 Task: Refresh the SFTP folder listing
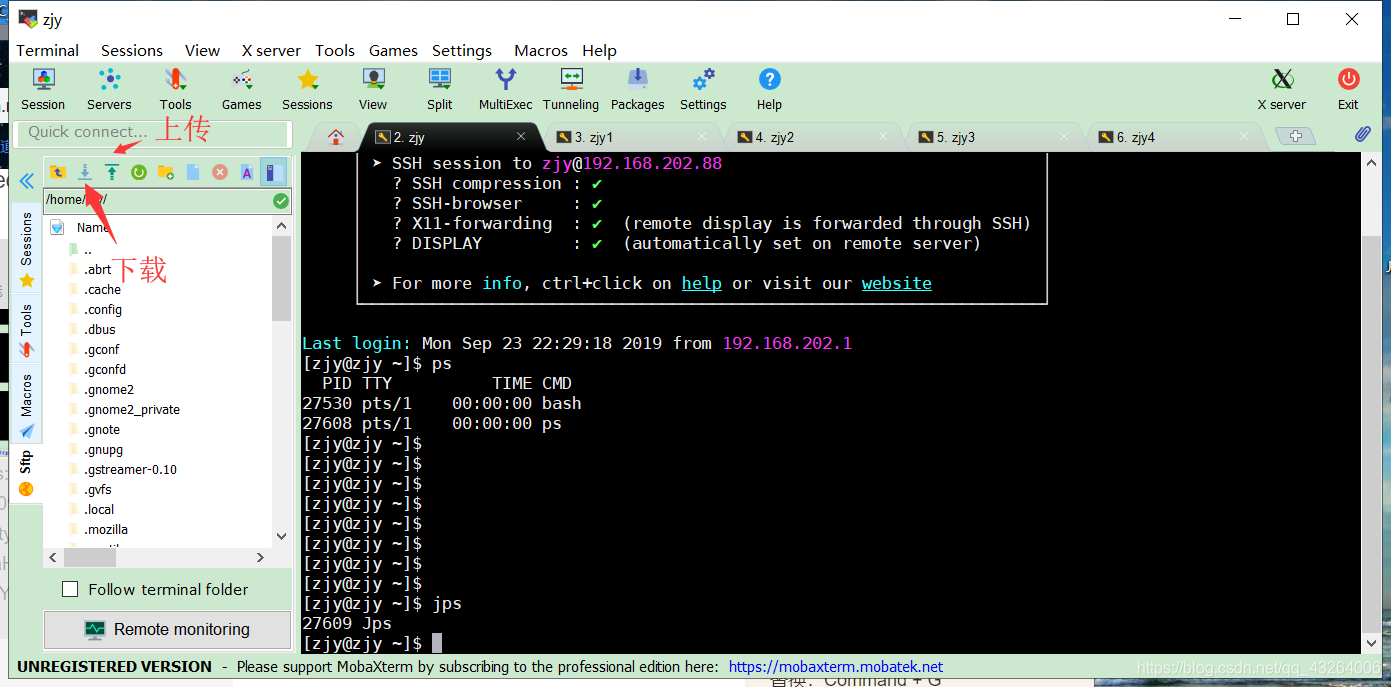[139, 172]
